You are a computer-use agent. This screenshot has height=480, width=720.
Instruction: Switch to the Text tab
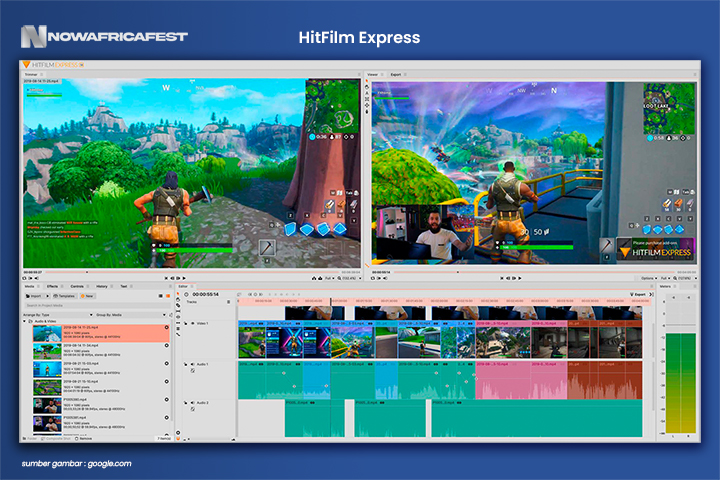tap(124, 286)
